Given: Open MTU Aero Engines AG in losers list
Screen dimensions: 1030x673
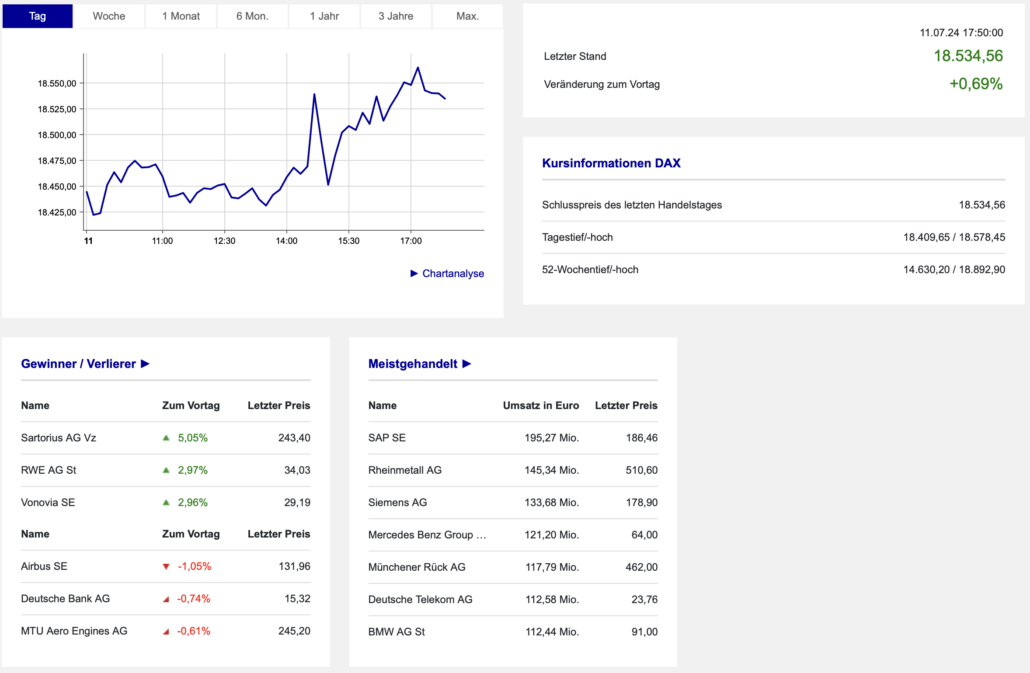Looking at the screenshot, I should click(x=74, y=631).
